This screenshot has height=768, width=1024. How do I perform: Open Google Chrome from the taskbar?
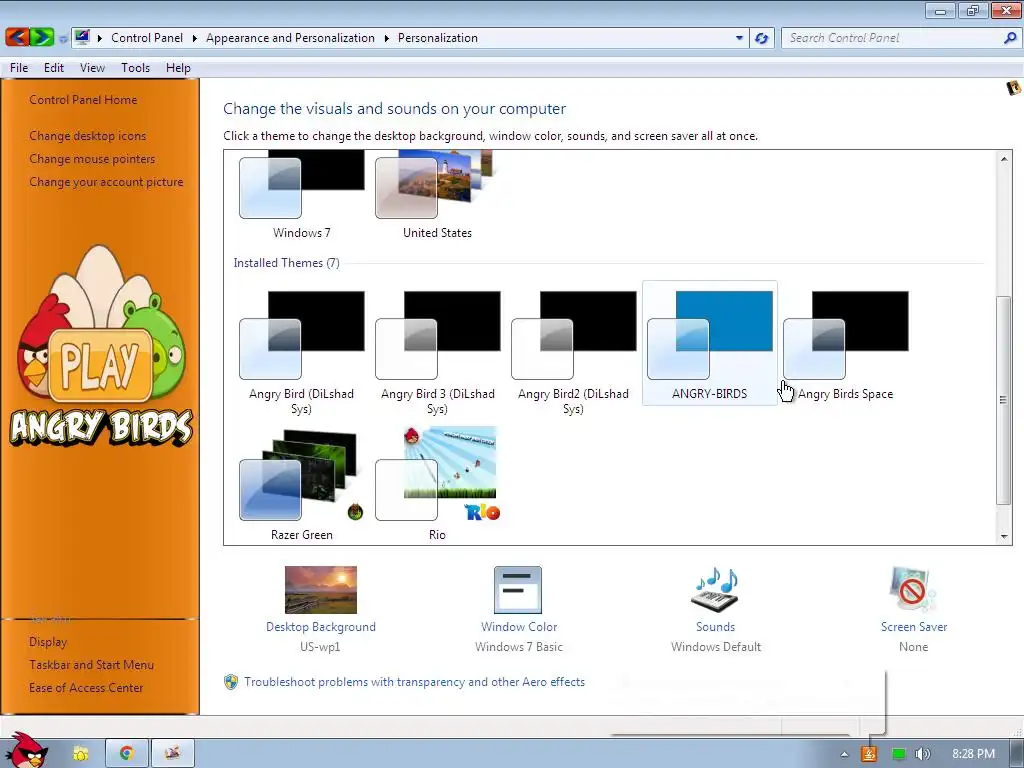pyautogui.click(x=127, y=754)
